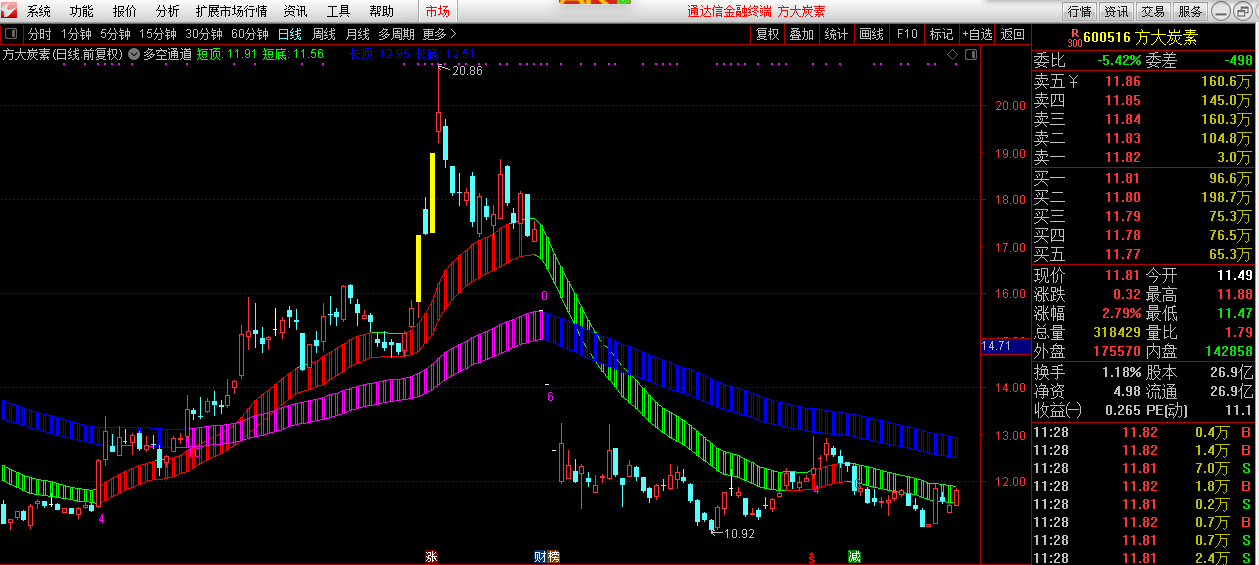
Task: Expand the 更多 period options
Action: [x=434, y=34]
